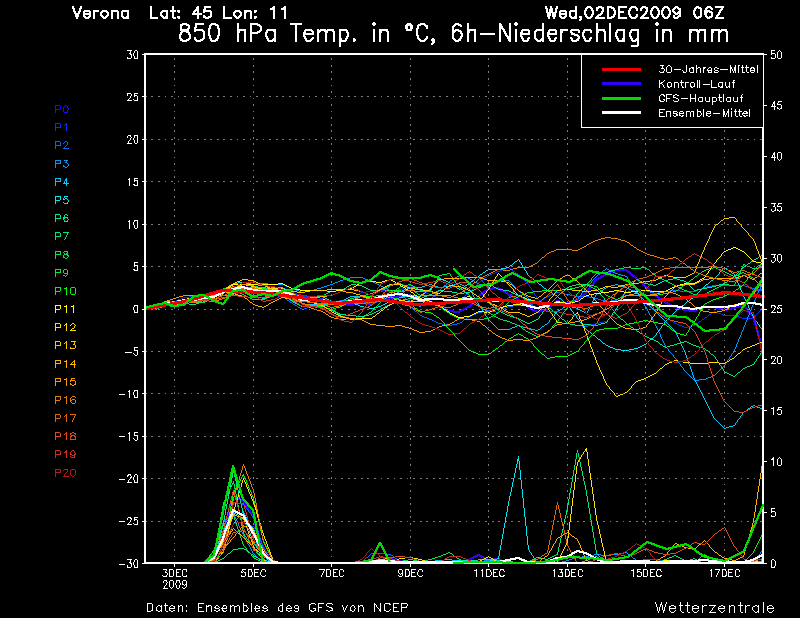800x618 pixels.
Task: Select the P20 ensemble member label
Action: coord(65,473)
